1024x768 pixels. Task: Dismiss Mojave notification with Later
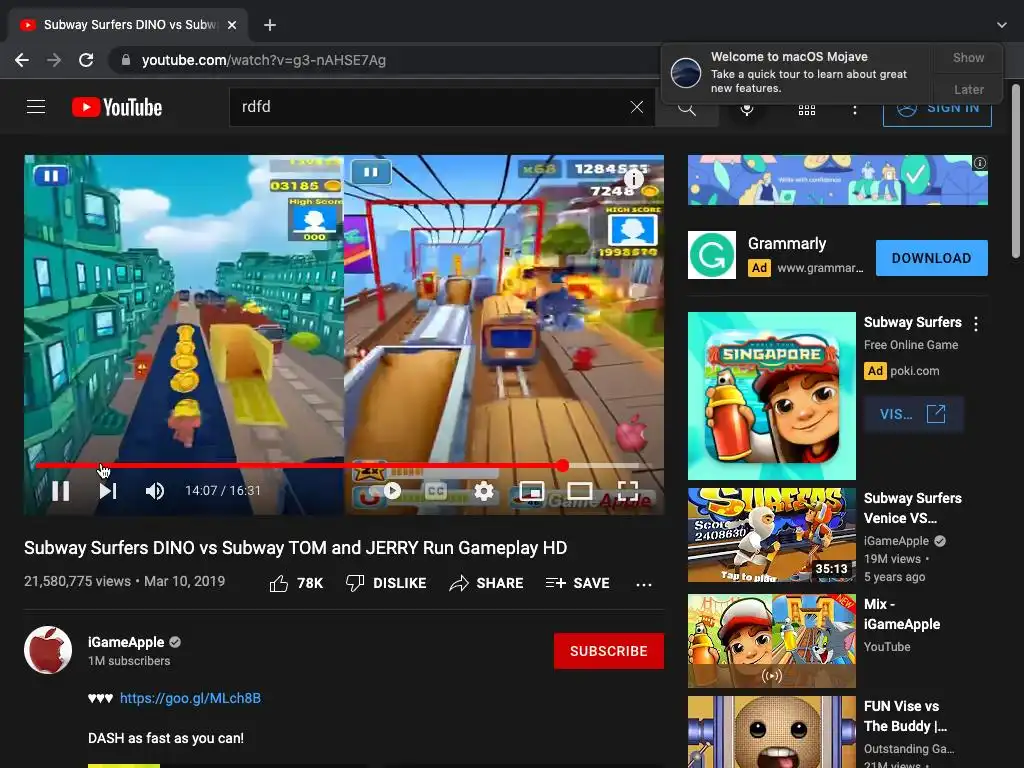click(968, 89)
